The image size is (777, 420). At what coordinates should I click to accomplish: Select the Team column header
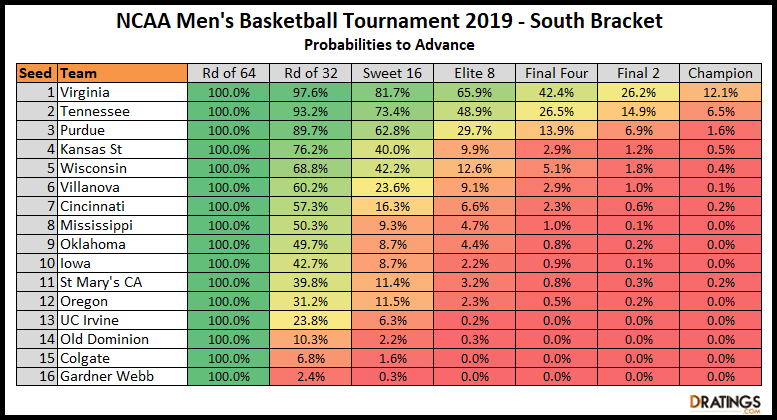point(122,73)
